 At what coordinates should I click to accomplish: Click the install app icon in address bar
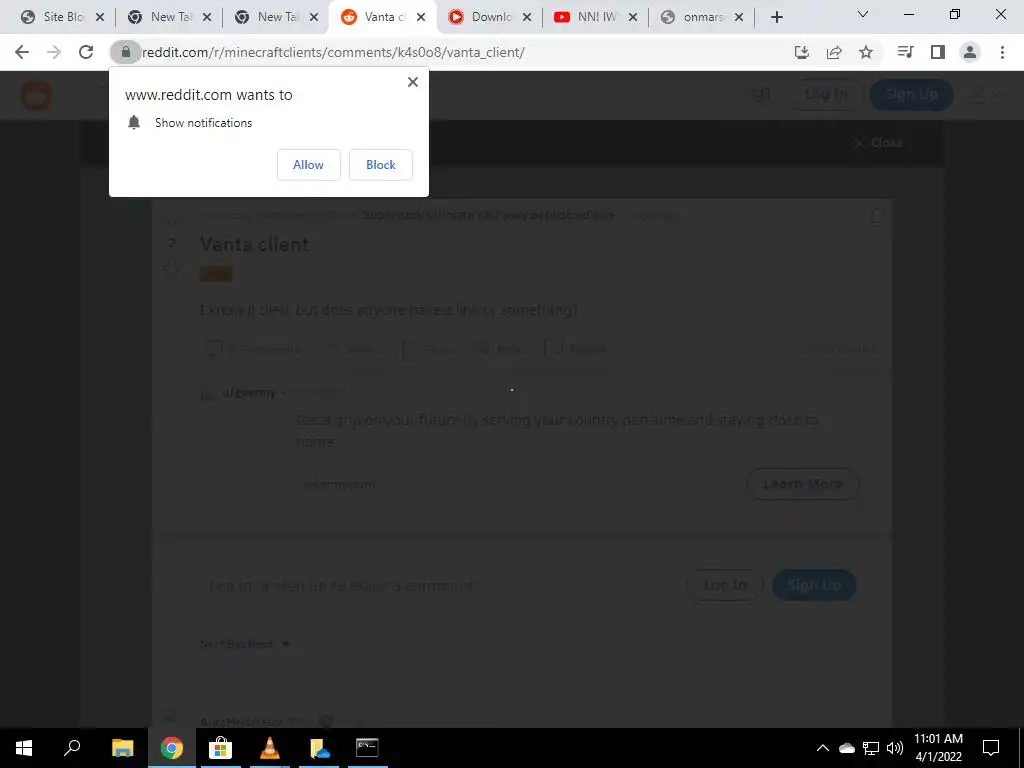coord(802,52)
